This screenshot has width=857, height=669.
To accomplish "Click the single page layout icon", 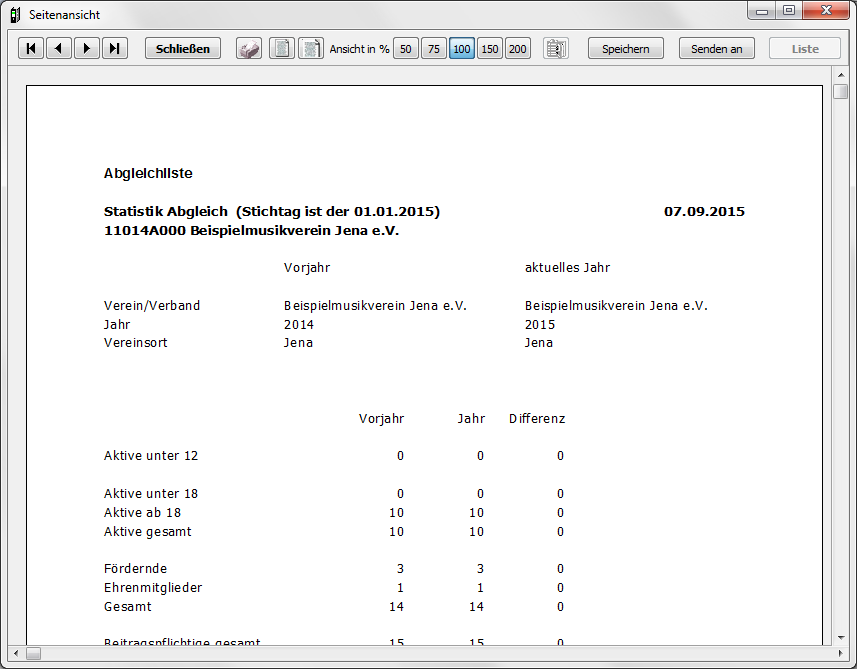I will point(282,49).
